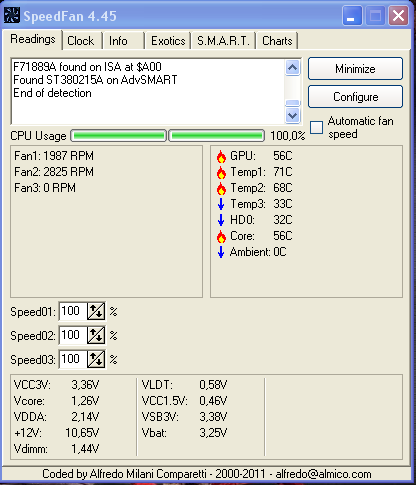Click the log line 'Found ST380215A on AdvSMART'
416x485 pixels.
[x=95, y=80]
